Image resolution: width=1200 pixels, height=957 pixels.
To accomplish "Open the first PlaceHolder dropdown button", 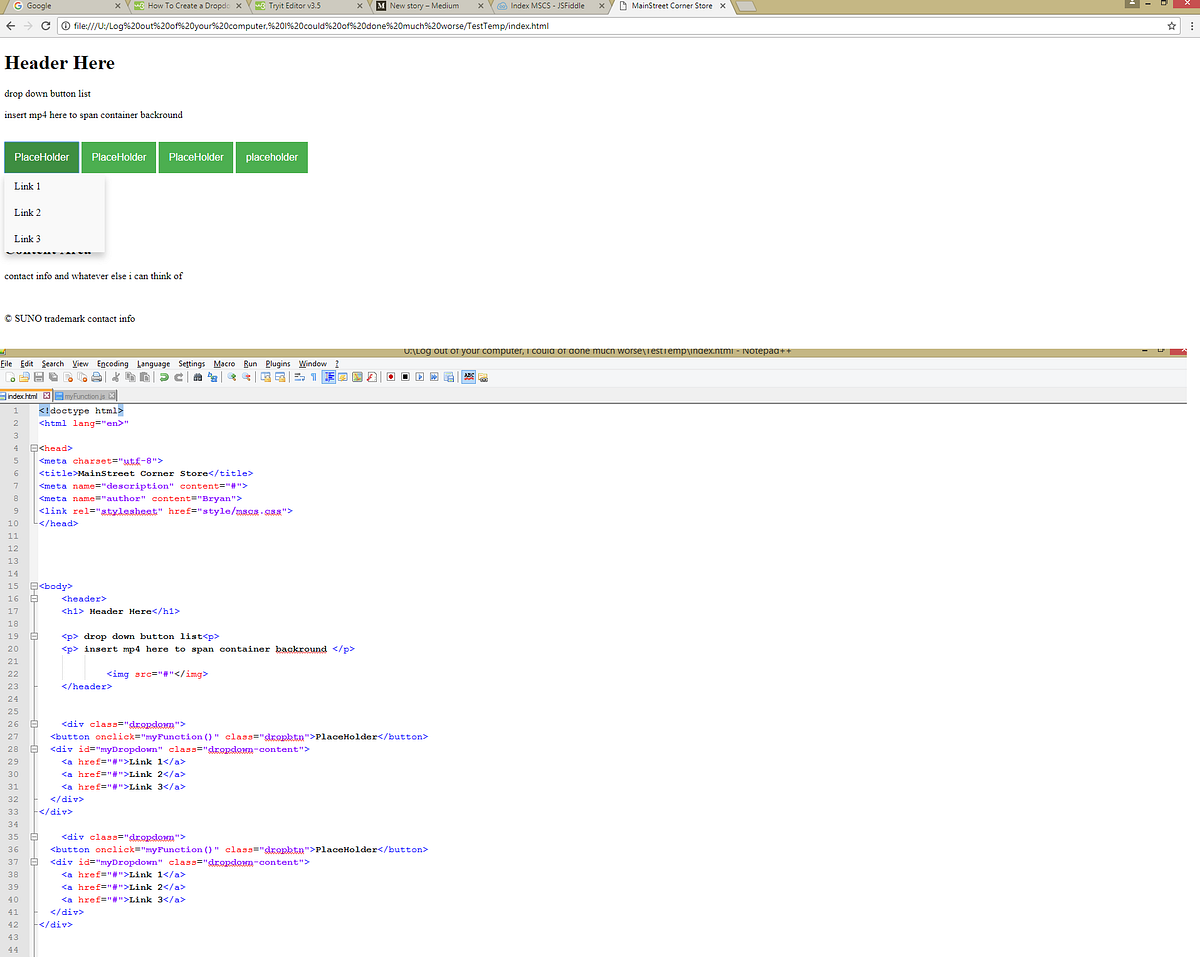I will pos(41,157).
